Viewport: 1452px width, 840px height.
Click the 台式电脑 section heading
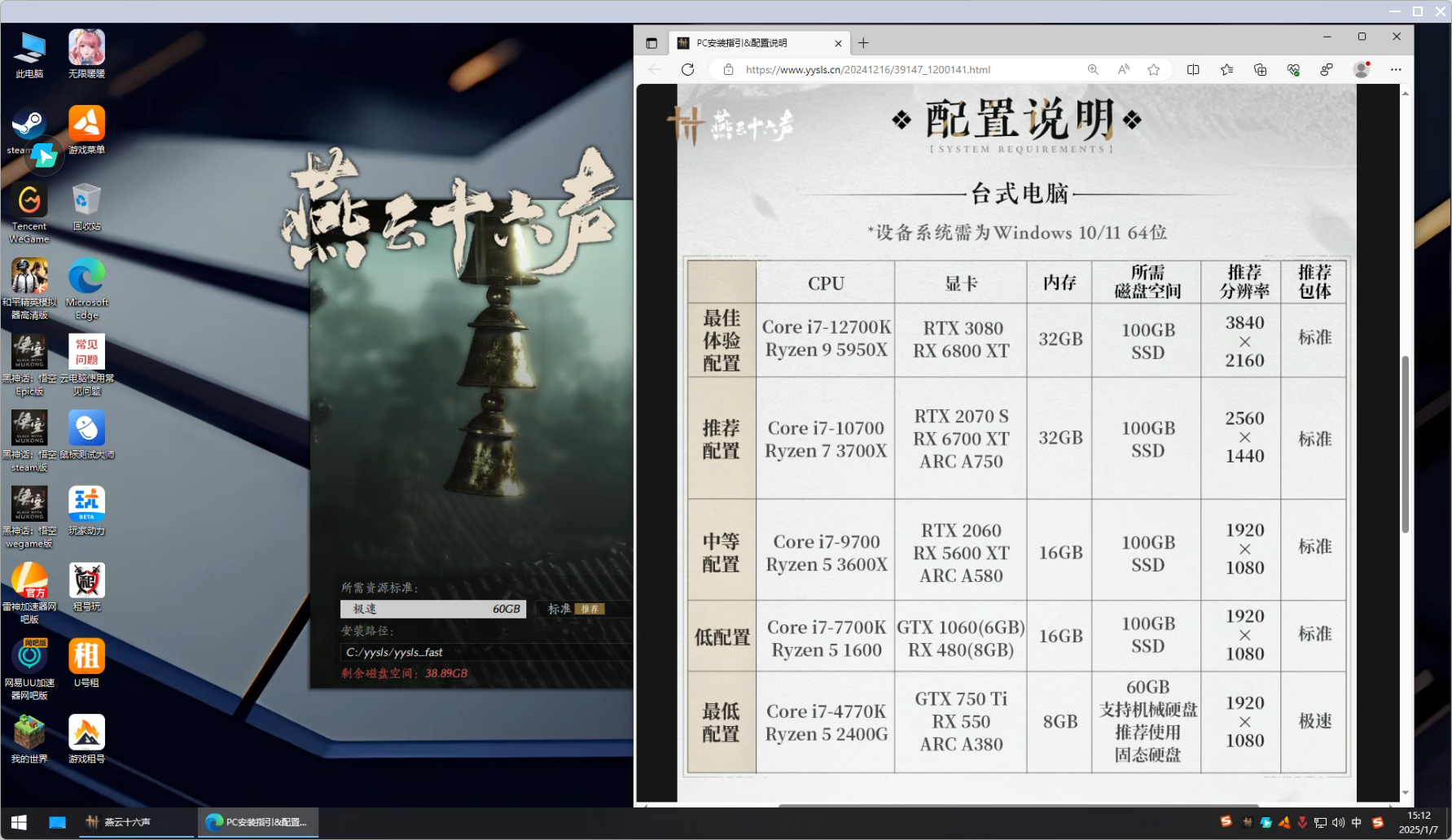coord(1020,194)
